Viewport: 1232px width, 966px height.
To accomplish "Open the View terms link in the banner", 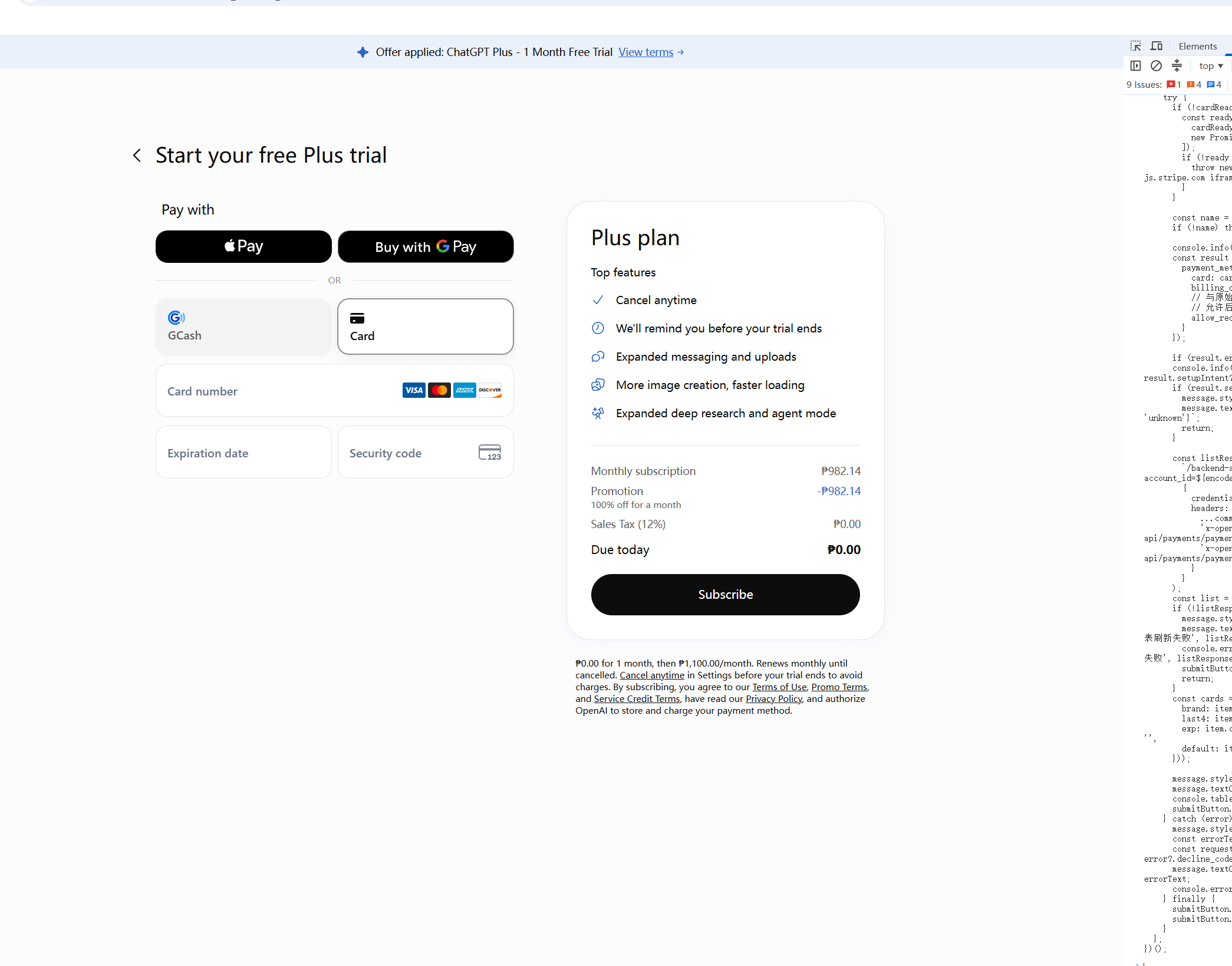I will point(645,52).
